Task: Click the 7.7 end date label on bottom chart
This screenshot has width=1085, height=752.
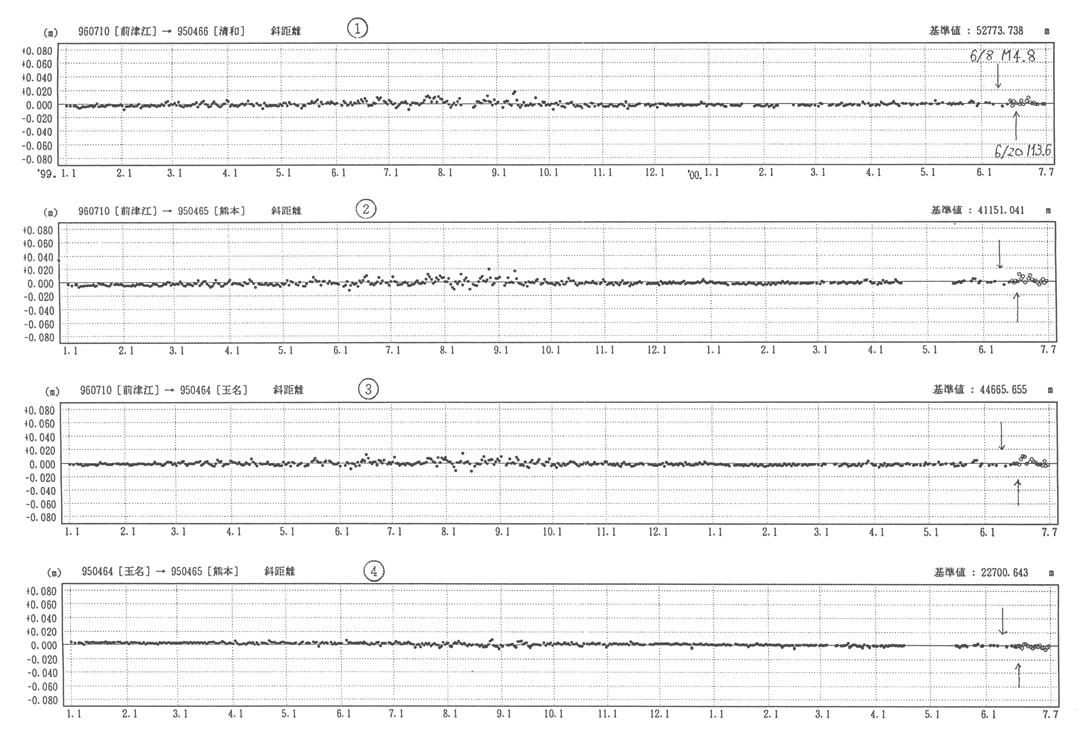Action: tap(1049, 716)
